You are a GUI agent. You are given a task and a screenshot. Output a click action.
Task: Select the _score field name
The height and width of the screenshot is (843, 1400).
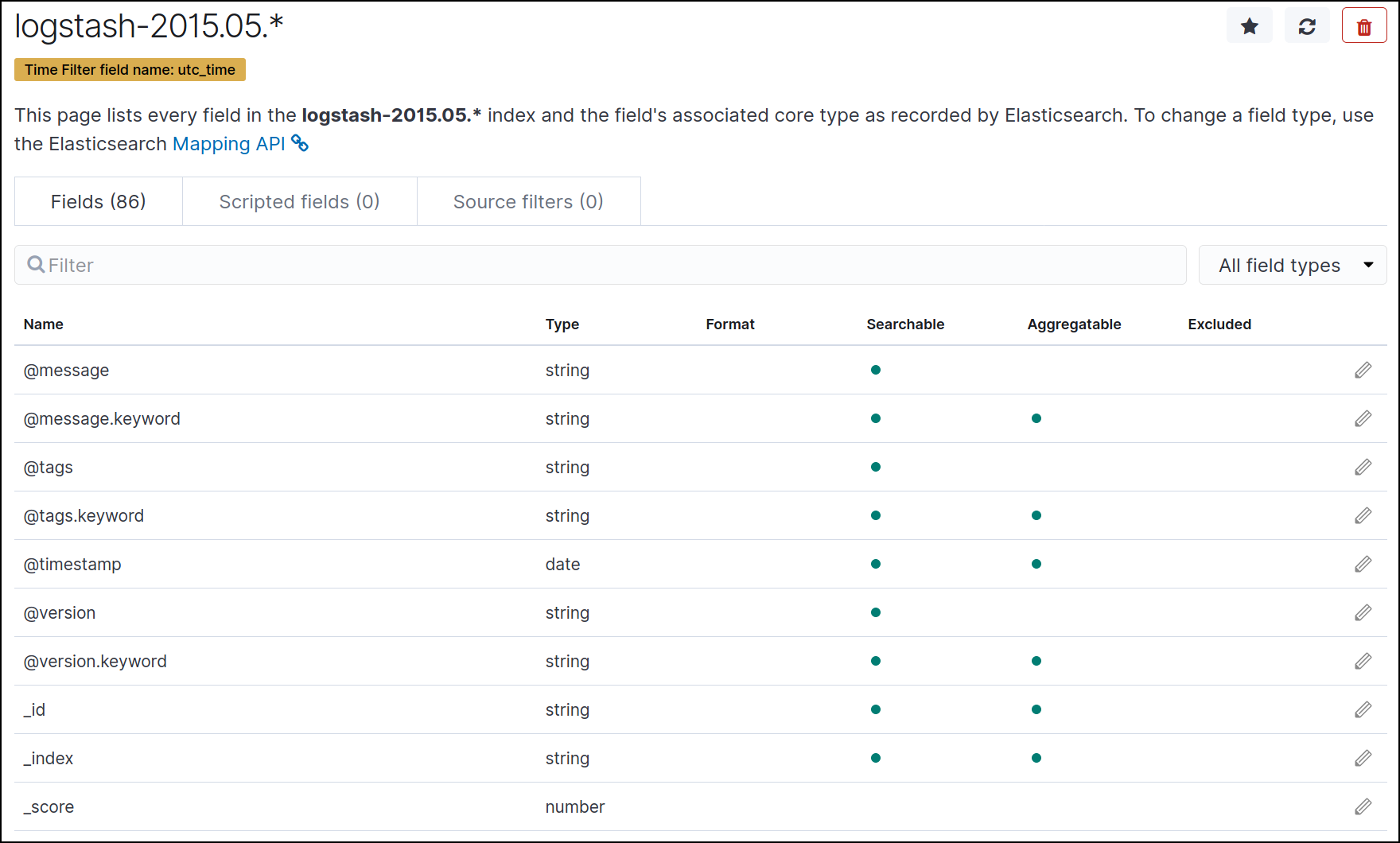click(x=49, y=807)
